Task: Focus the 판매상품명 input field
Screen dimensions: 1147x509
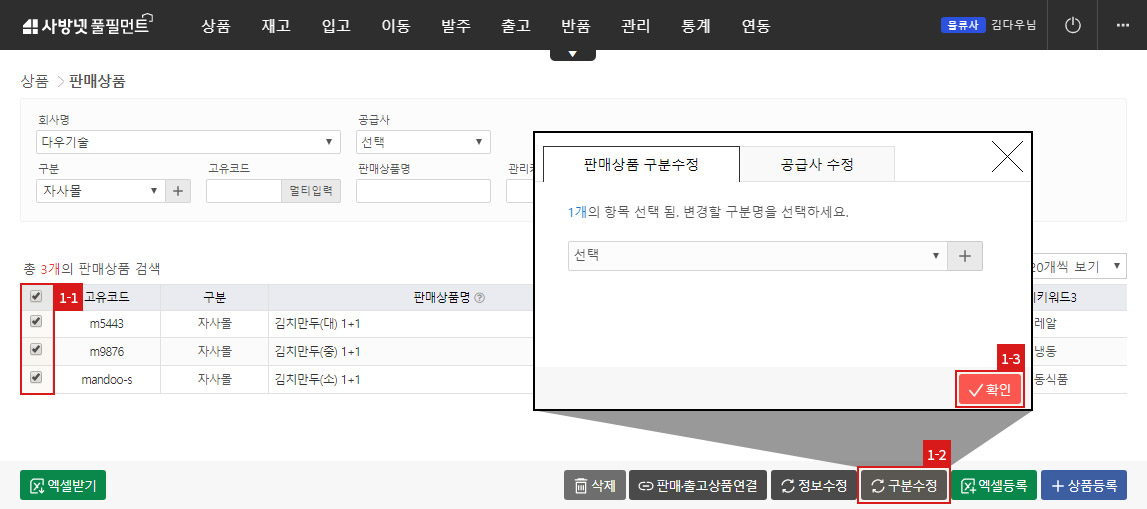Action: [x=423, y=192]
